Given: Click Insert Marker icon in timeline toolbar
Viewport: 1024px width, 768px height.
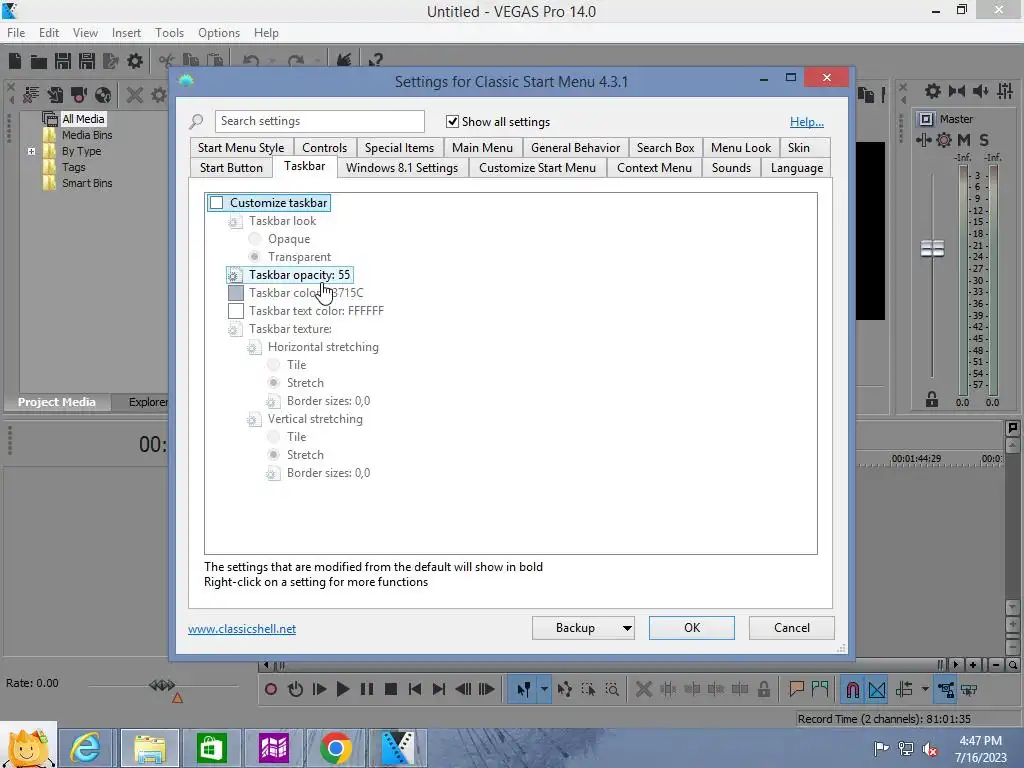Looking at the screenshot, I should tap(796, 690).
